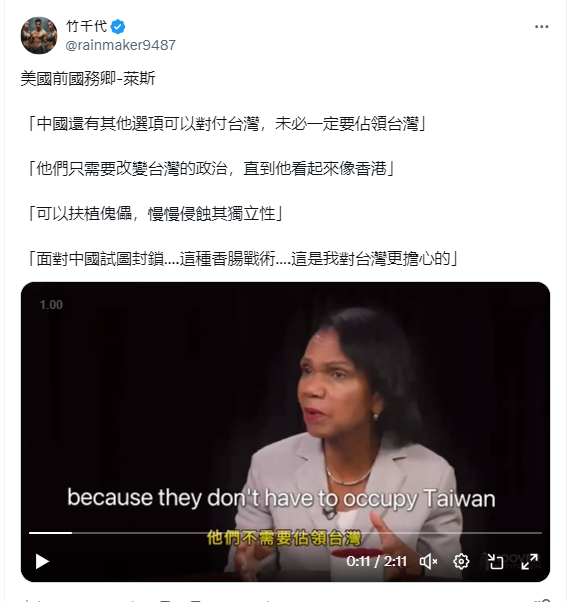Open the three-dot more menu of the post
Viewport: 577px width, 602px height.
(x=541, y=26)
